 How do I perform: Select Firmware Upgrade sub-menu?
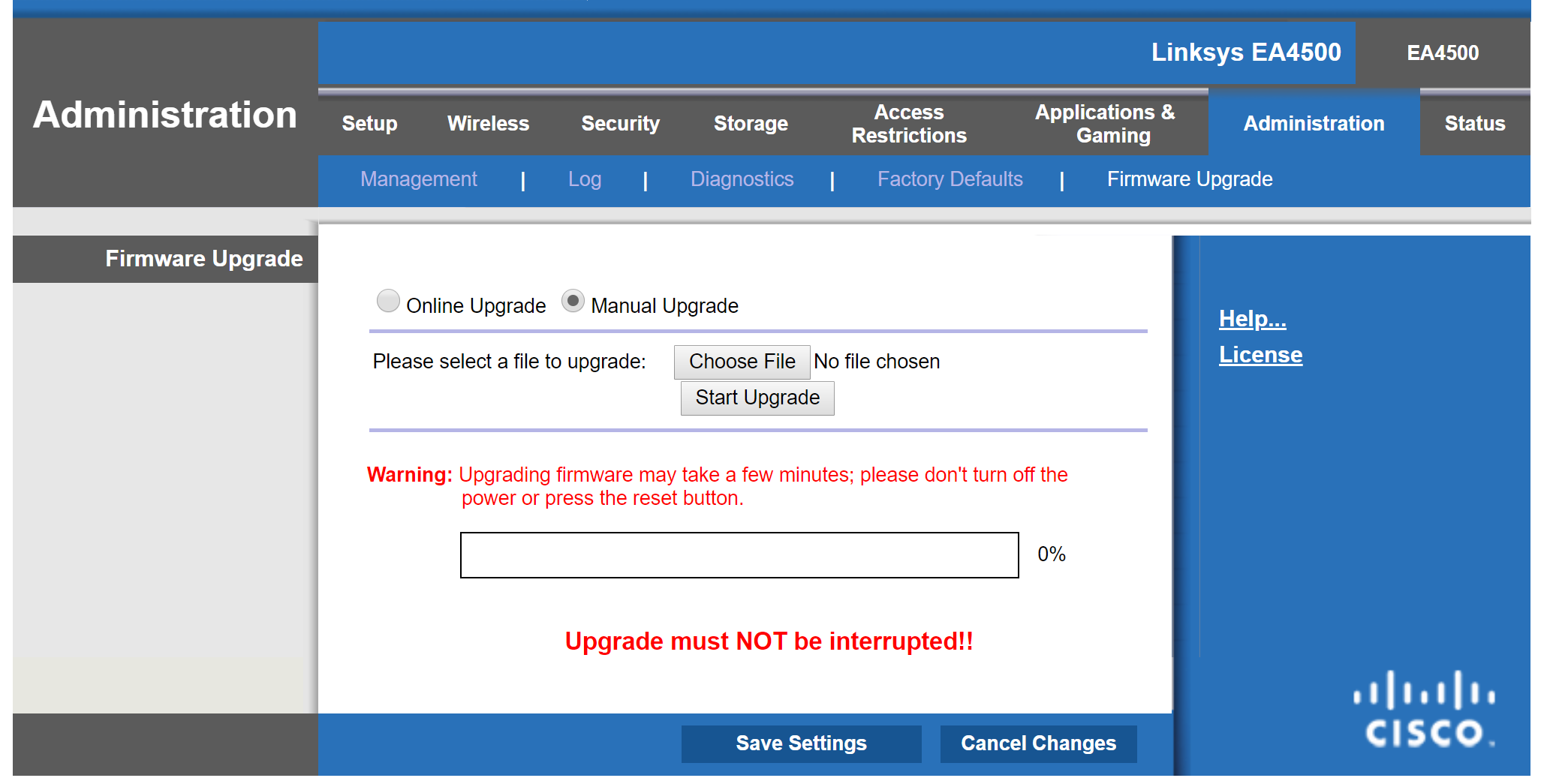[1190, 179]
